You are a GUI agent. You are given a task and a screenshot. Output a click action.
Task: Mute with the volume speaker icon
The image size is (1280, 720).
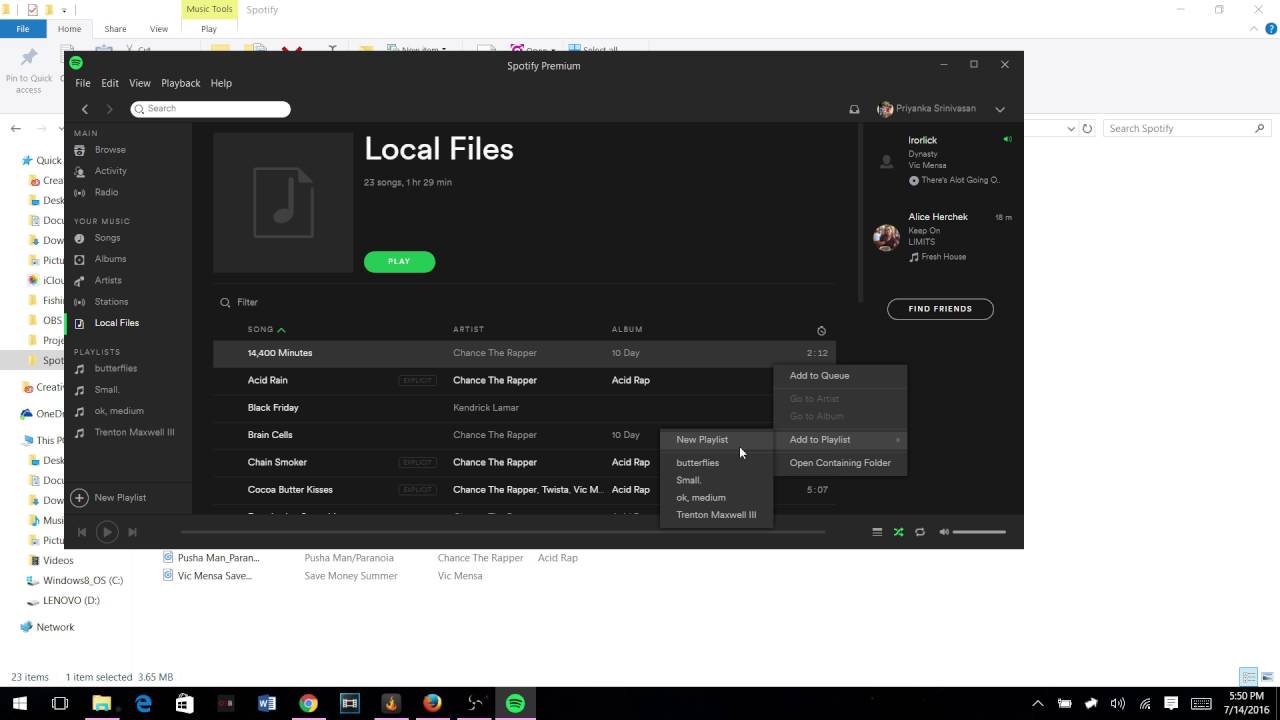click(943, 532)
